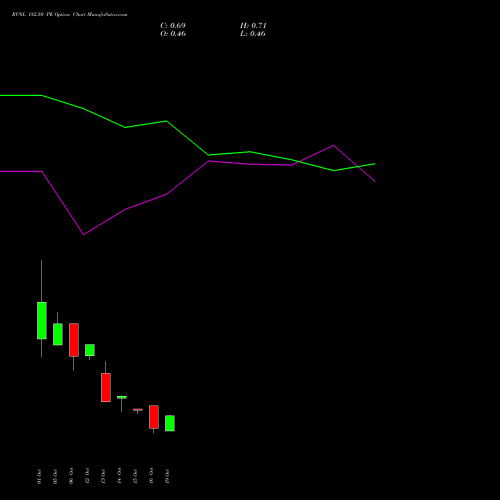Click the red candle above 16 Oct
This screenshot has width=500, height=500.
[x=154, y=417]
